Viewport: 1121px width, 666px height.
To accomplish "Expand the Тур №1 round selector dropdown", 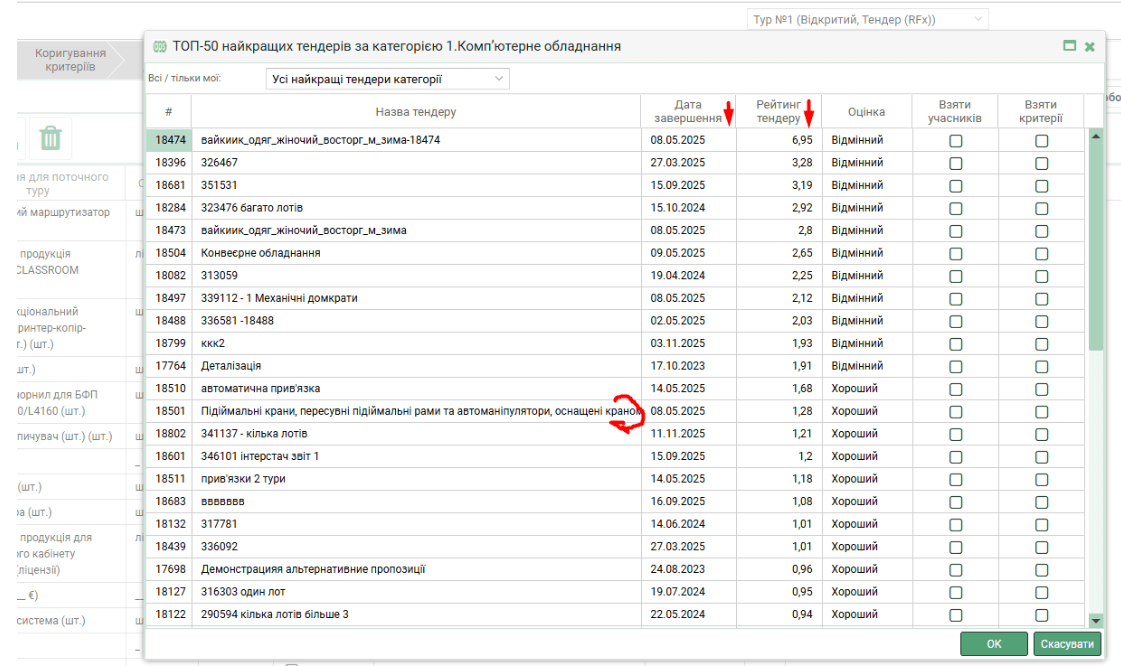I will click(867, 19).
